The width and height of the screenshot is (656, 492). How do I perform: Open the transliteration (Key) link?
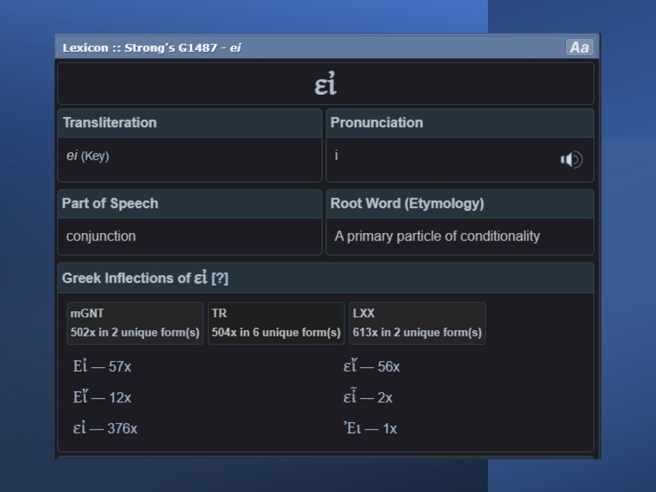click(x=95, y=156)
